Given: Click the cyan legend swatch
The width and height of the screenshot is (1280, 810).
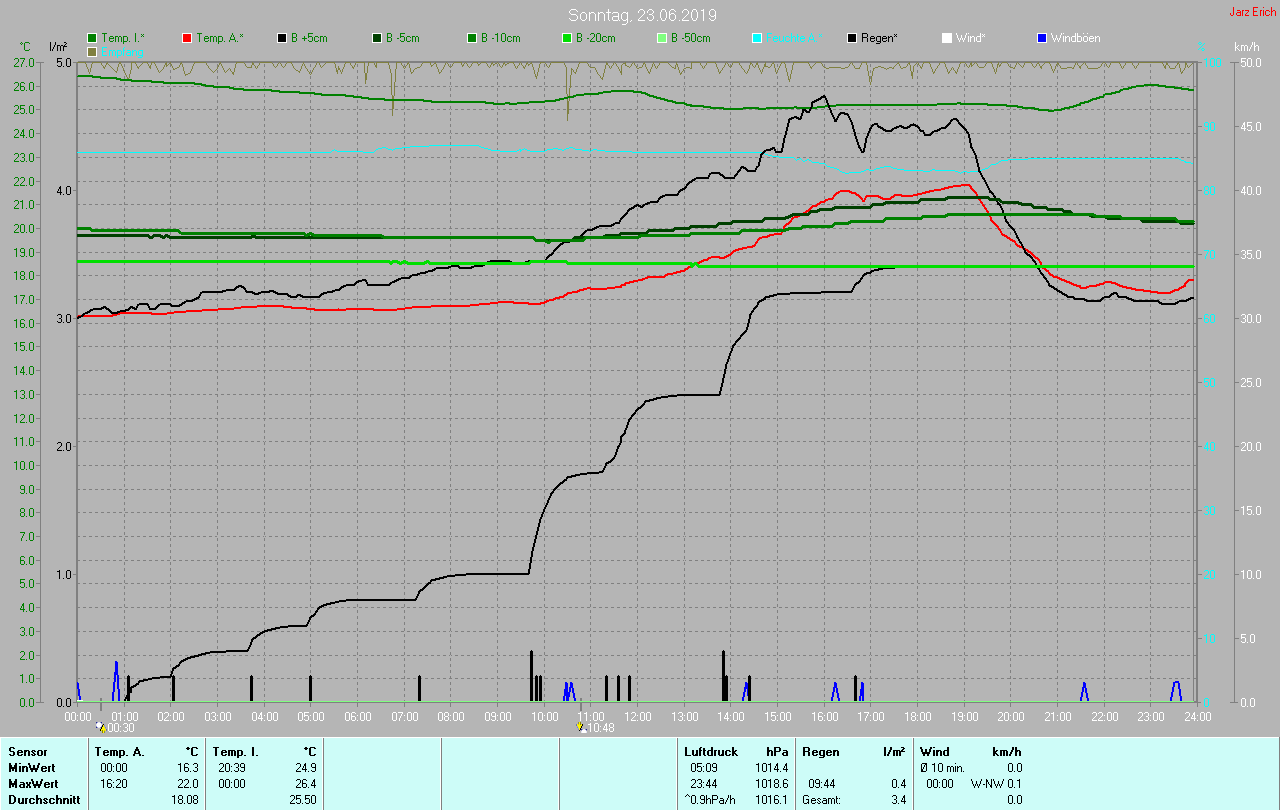Looking at the screenshot, I should pyautogui.click(x=757, y=38).
